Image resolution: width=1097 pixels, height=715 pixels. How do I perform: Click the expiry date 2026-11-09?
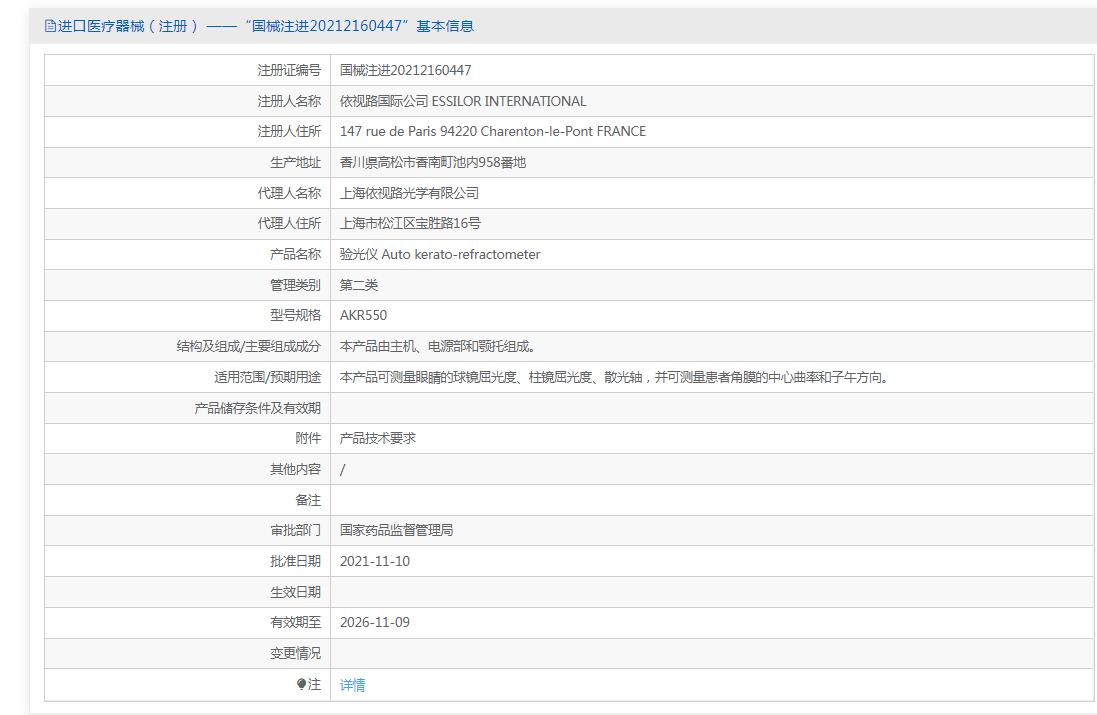click(375, 622)
